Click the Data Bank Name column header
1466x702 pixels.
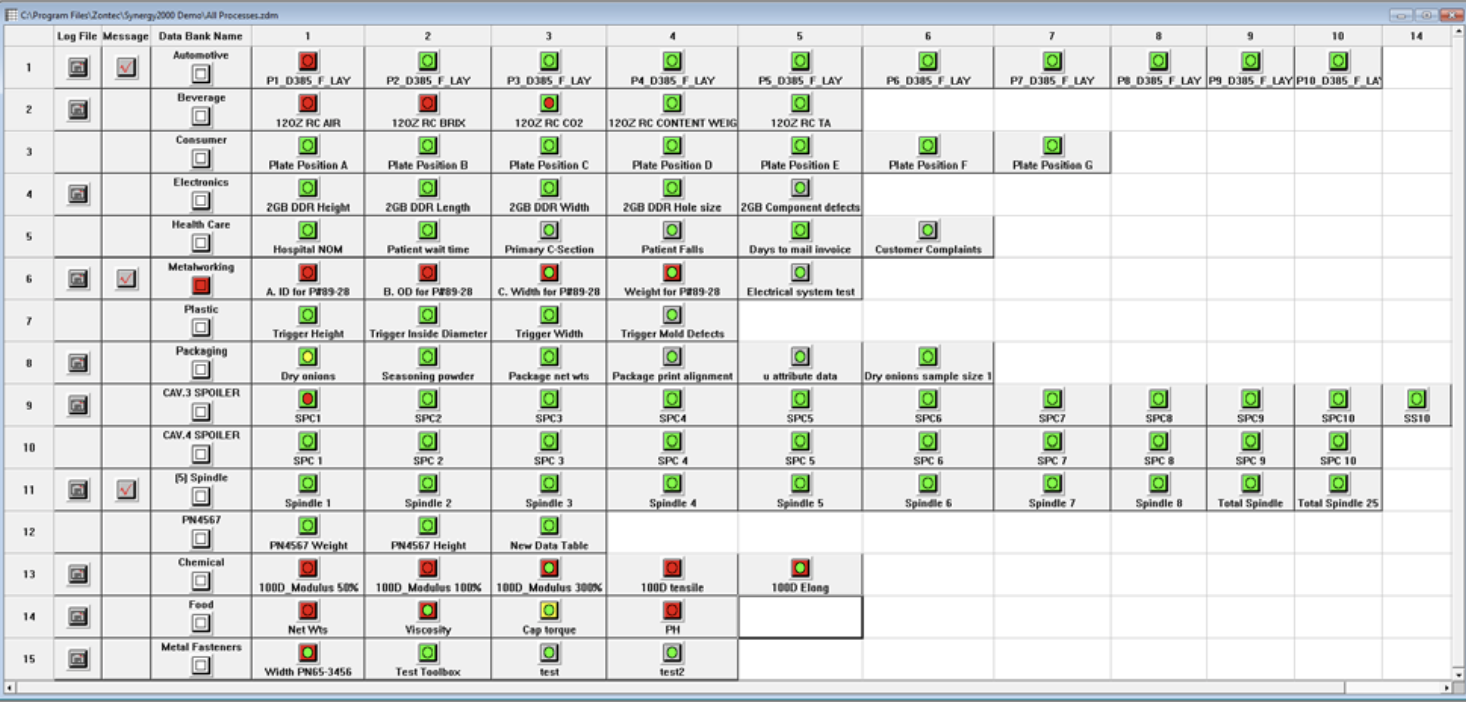(x=201, y=36)
